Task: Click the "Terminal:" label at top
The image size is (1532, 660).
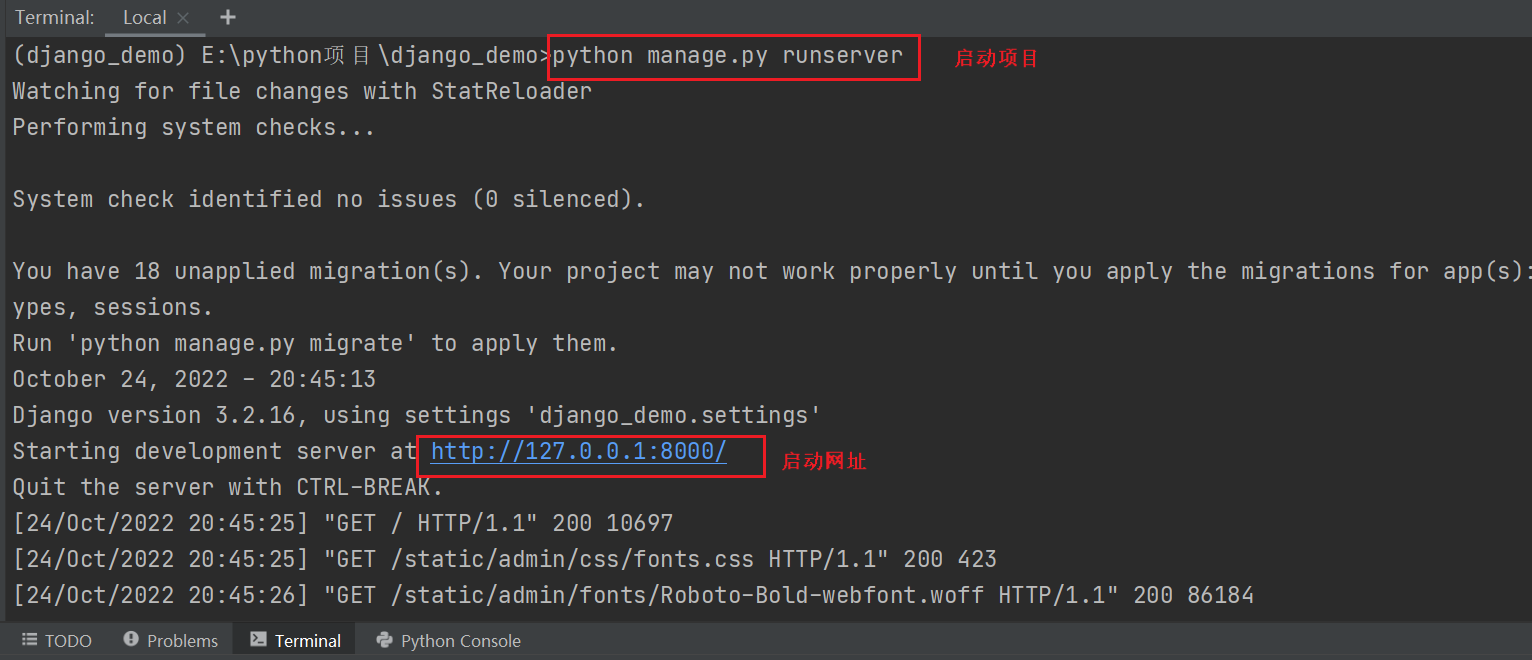Action: pyautogui.click(x=55, y=18)
